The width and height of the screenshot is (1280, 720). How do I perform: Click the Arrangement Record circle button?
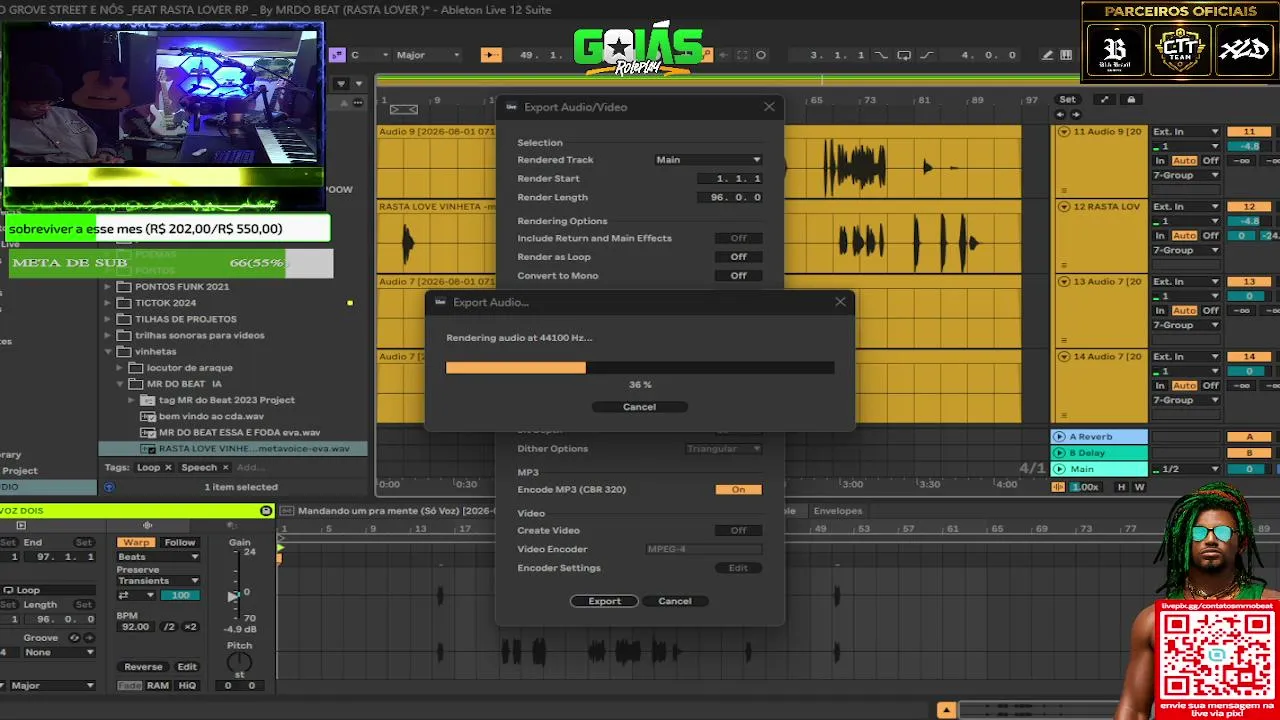point(761,55)
